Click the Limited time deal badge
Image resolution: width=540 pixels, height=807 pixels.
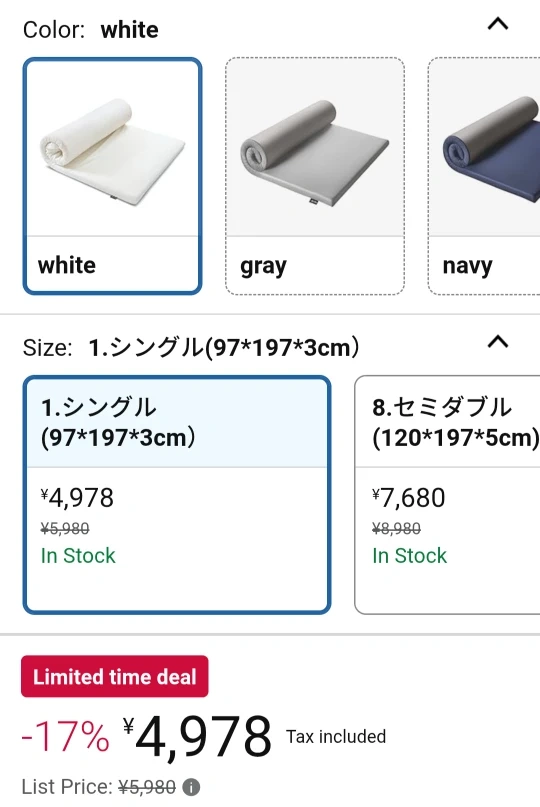click(x=115, y=676)
